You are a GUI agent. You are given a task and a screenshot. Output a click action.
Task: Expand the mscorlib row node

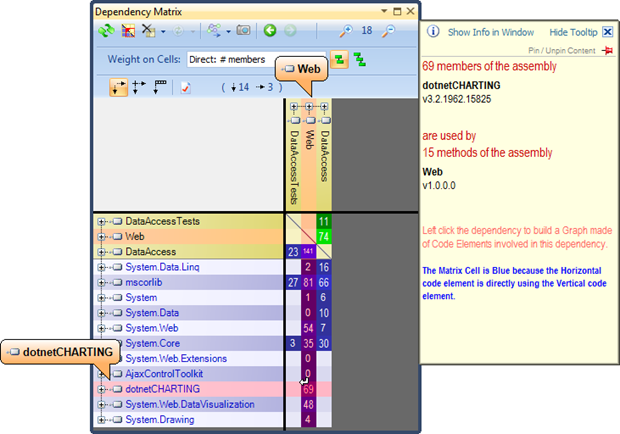coord(101,283)
